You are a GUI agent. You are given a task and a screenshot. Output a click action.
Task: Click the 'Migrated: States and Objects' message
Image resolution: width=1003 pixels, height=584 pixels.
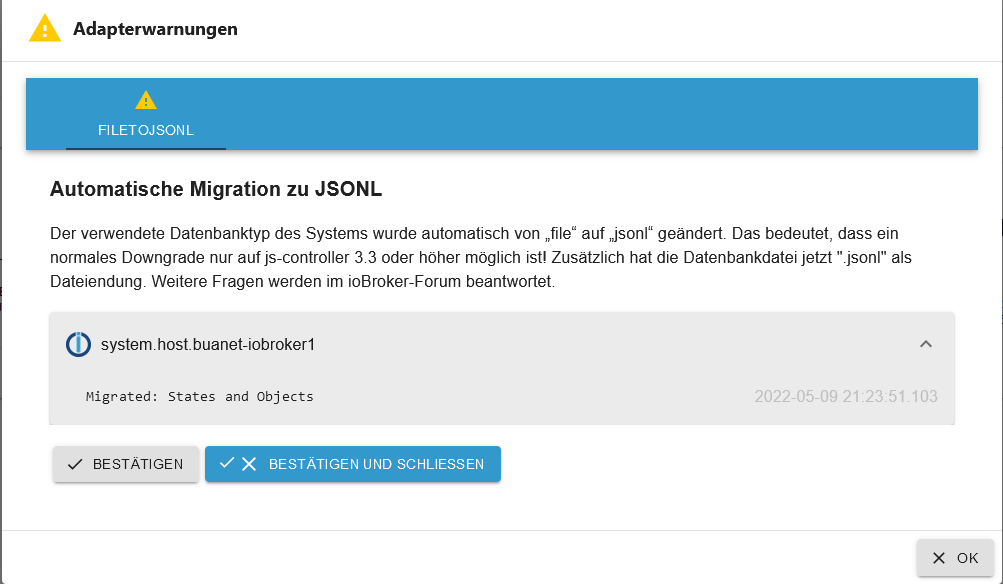[x=200, y=396]
